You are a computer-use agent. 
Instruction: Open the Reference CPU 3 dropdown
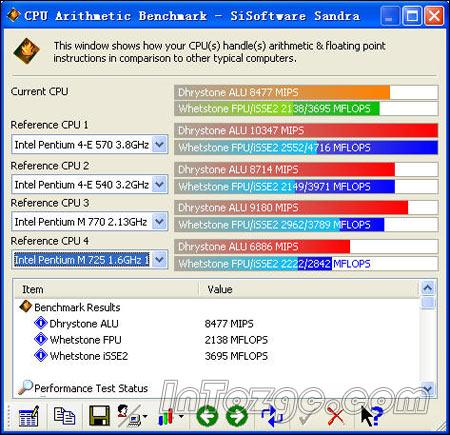click(160, 221)
